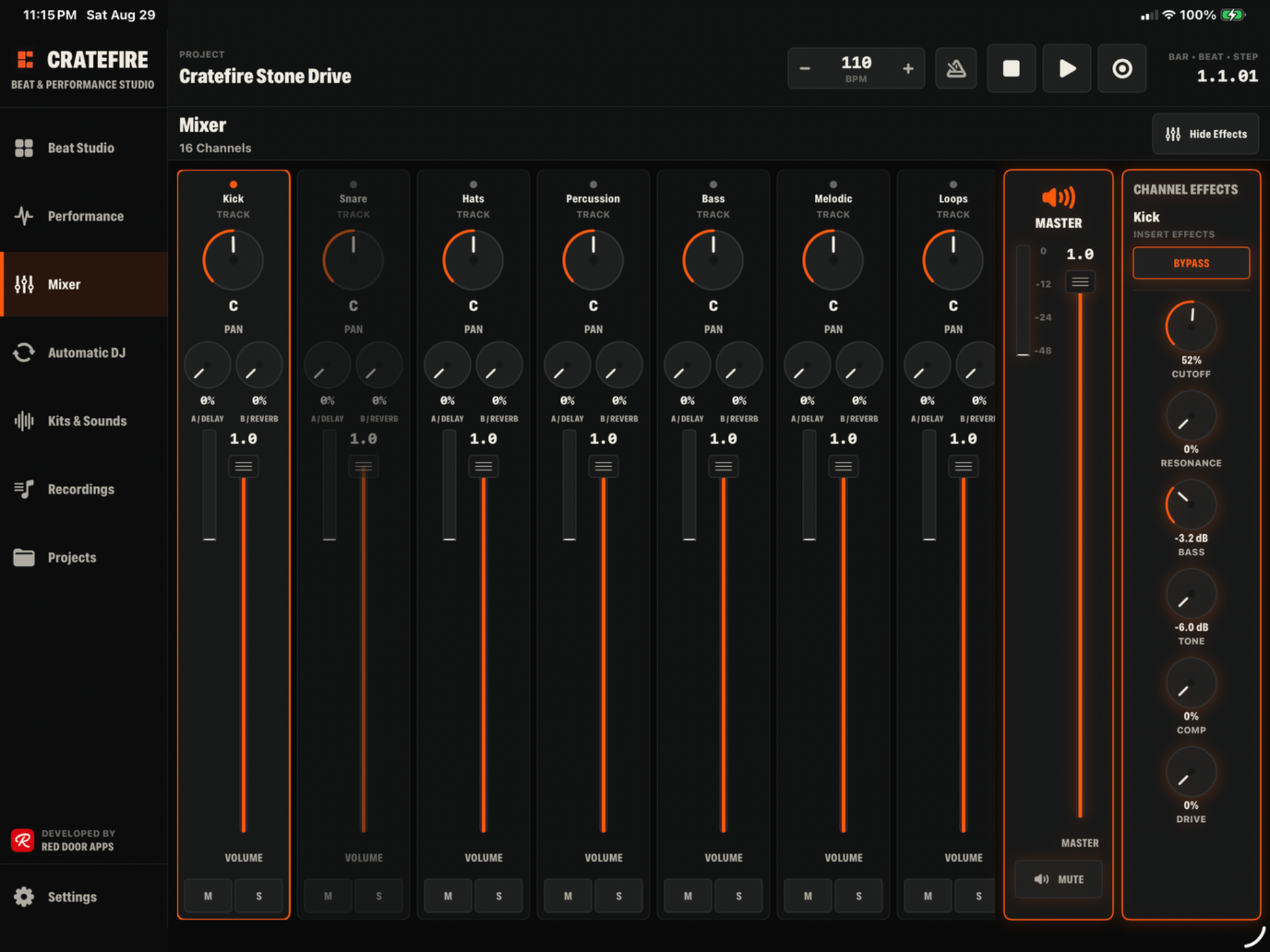Open Beat Studio from the sidebar
Viewport: 1270px width, 952px height.
(84, 148)
